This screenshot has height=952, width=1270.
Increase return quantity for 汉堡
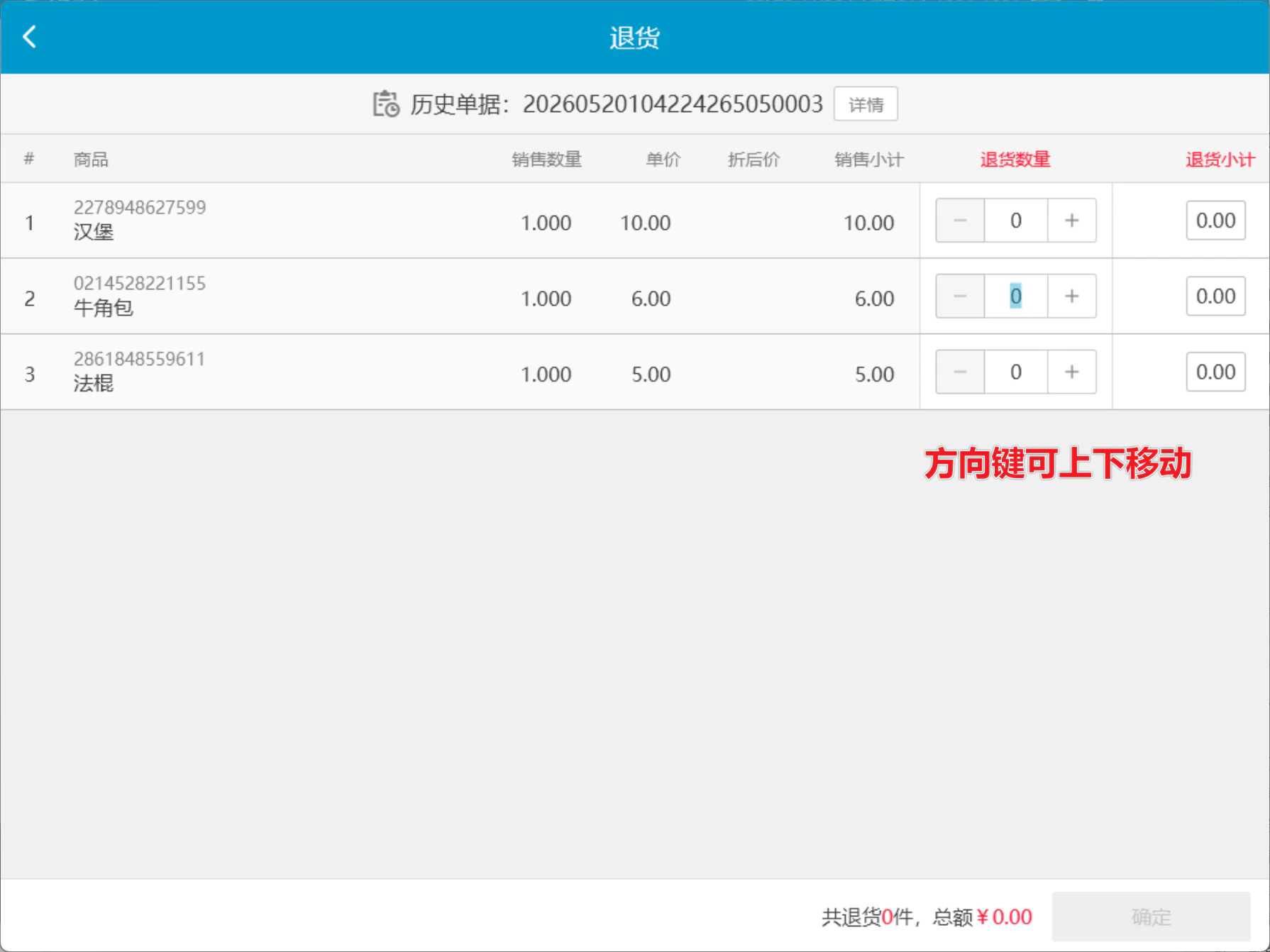(x=1071, y=221)
